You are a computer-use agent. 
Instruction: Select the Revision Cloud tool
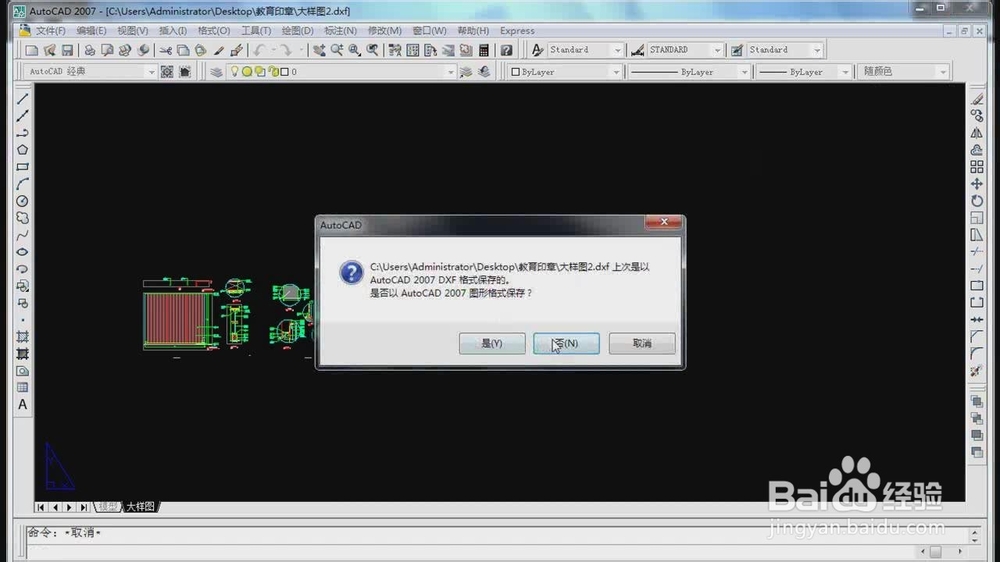click(22, 218)
